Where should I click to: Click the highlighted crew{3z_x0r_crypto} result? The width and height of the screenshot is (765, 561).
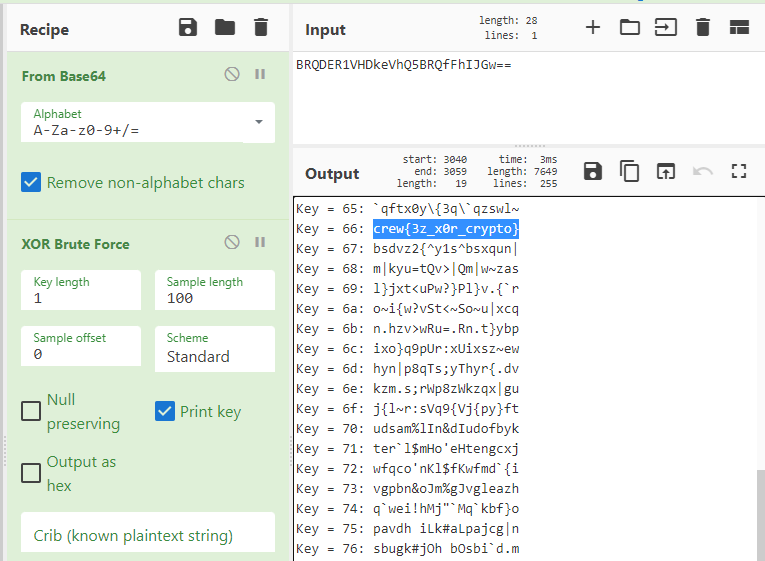point(445,229)
